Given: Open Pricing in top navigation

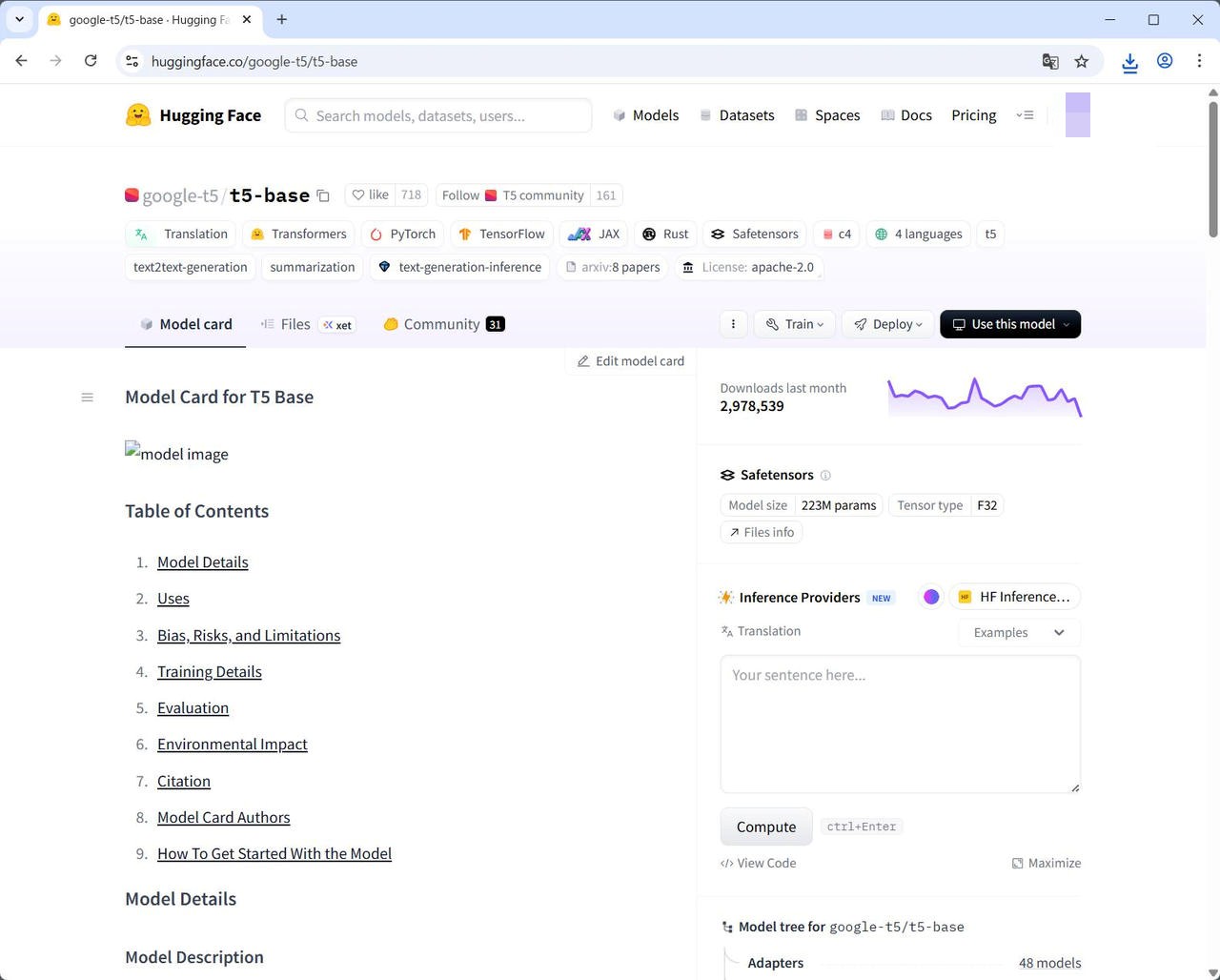Looking at the screenshot, I should coord(973,115).
